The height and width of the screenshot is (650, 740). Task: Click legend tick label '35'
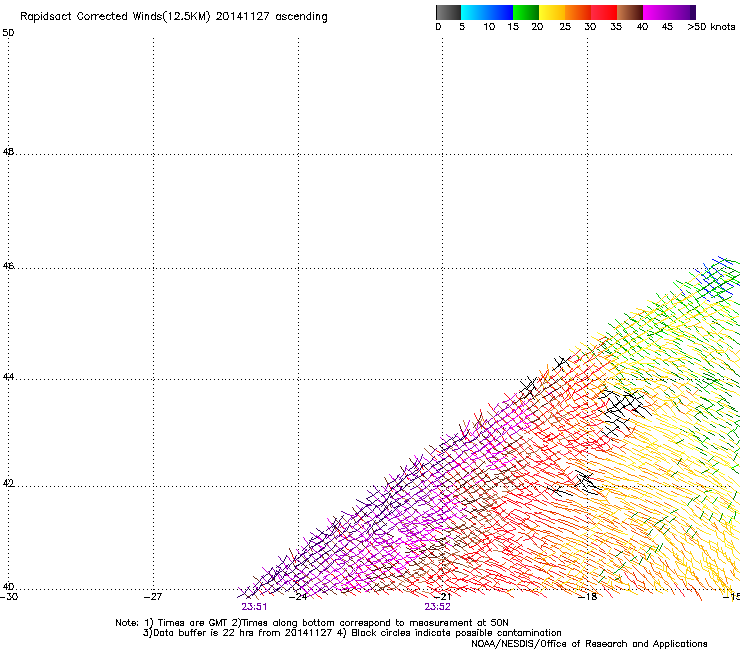(x=616, y=27)
